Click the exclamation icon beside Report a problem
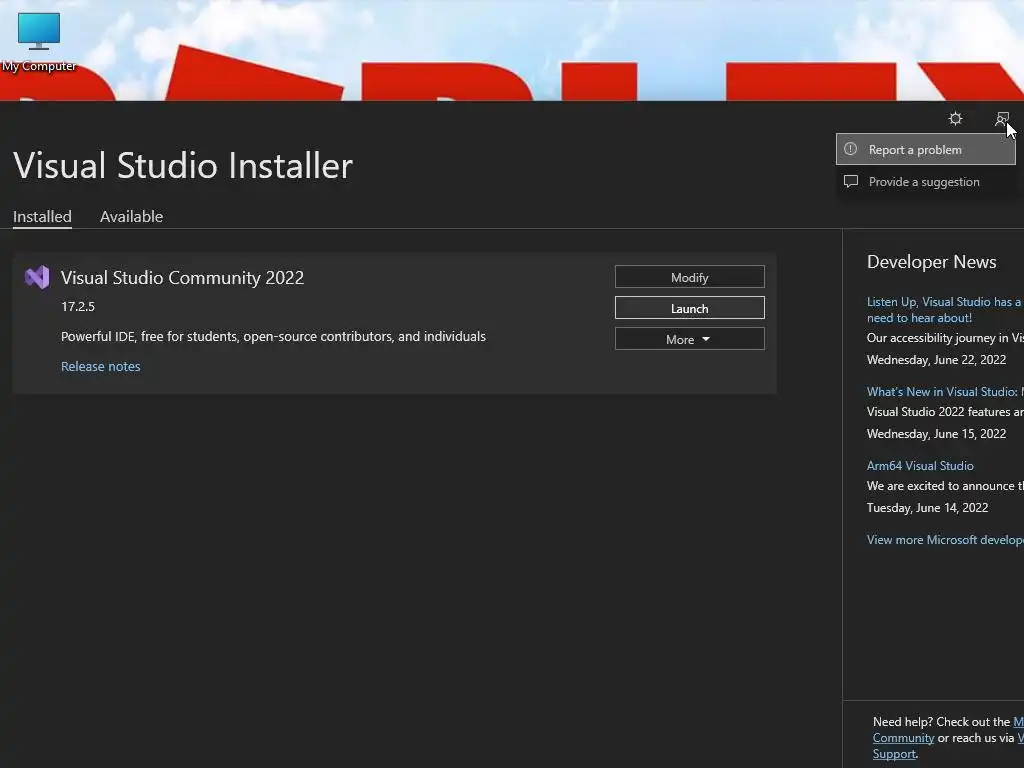Screen dimensions: 1024x768 coord(850,149)
